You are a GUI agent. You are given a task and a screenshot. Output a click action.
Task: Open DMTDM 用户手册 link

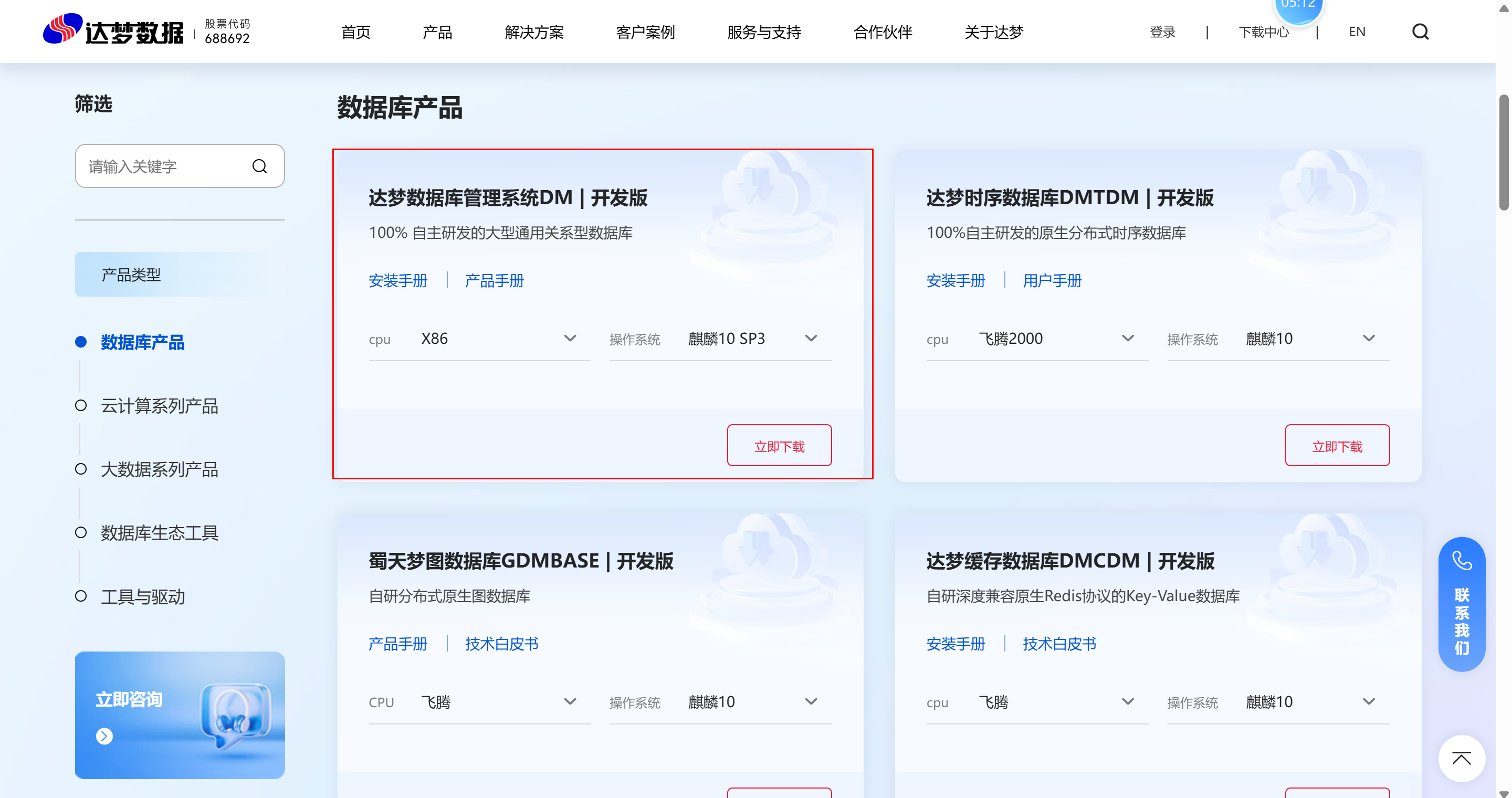pos(1052,280)
